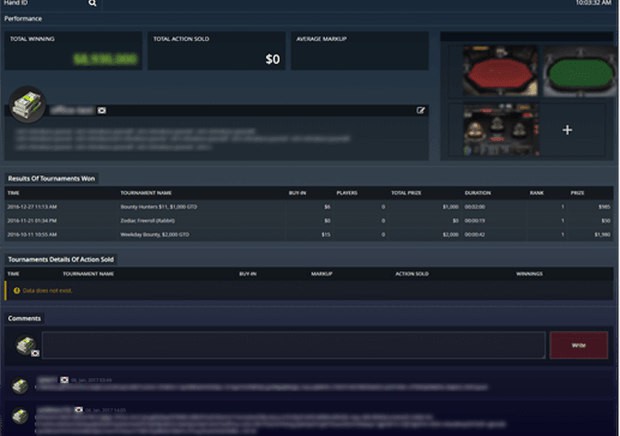Click the Duration column header

[x=478, y=193]
